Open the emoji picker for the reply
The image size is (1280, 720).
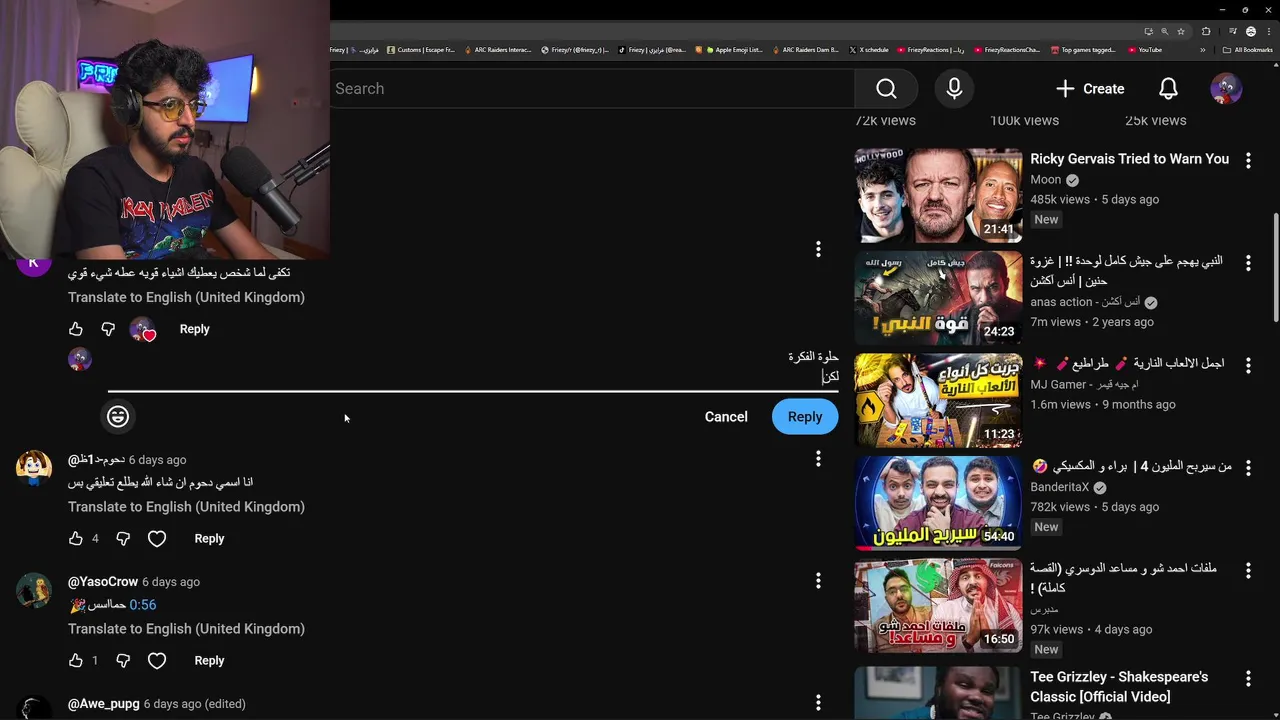point(118,416)
